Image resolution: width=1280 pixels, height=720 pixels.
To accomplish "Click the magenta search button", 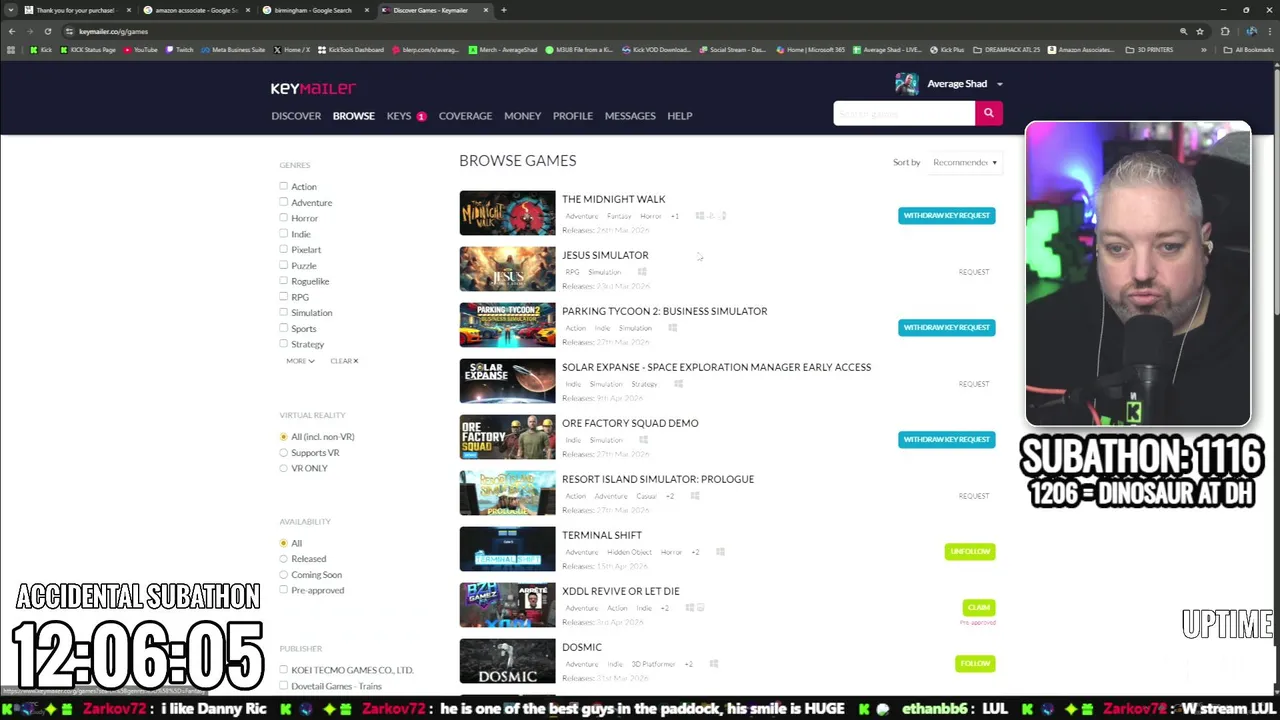I will point(988,113).
